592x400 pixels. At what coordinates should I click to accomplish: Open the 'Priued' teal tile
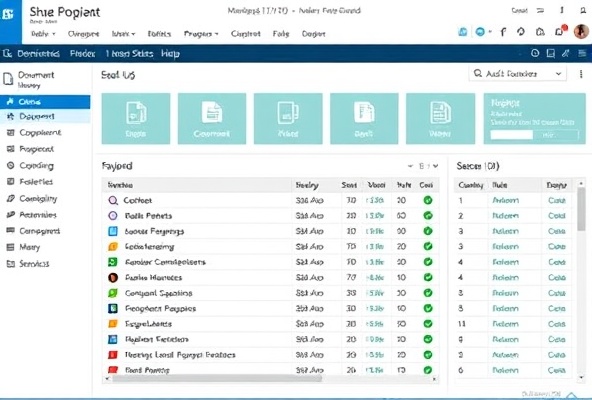point(288,119)
